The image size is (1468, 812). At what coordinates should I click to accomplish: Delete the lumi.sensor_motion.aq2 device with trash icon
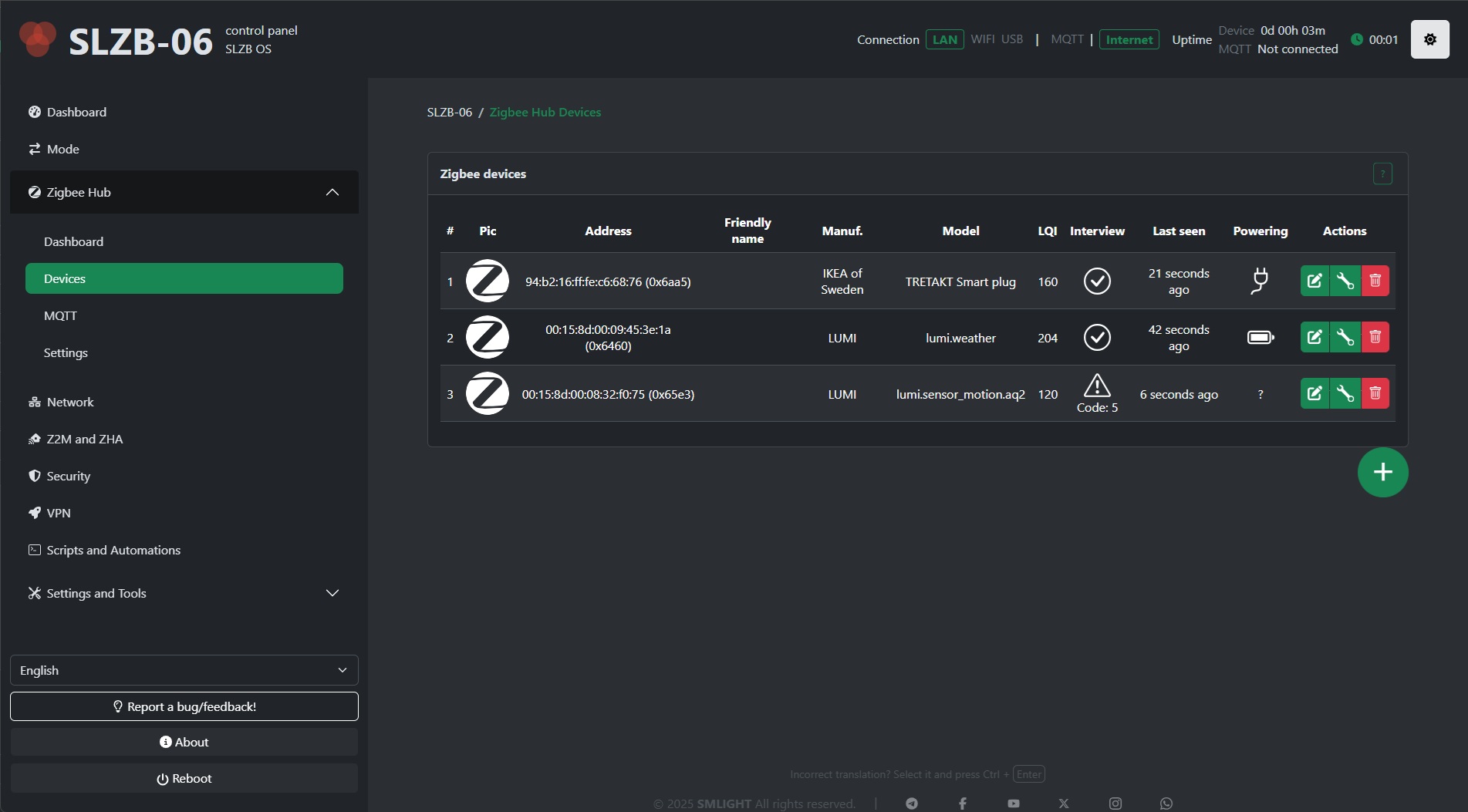coord(1375,393)
